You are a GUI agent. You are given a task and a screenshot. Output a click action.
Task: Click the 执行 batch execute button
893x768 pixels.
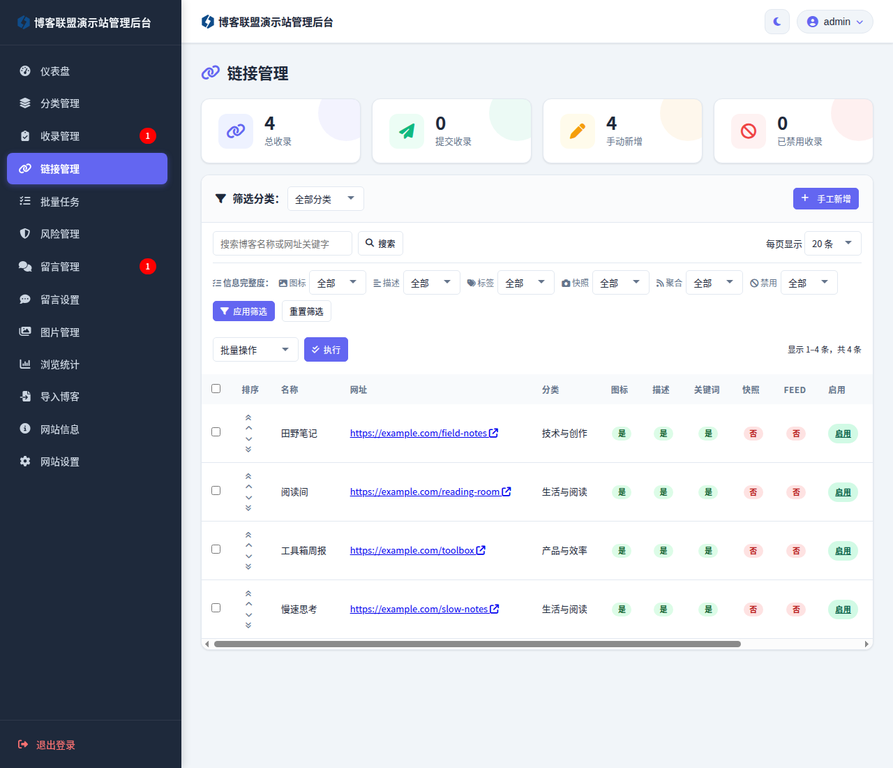(x=326, y=350)
